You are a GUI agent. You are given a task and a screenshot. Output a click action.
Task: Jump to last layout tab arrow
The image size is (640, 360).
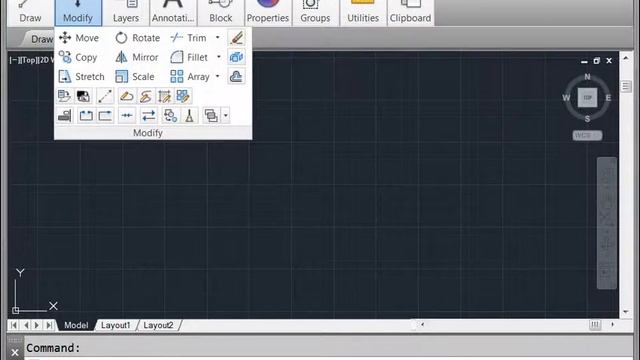click(x=49, y=325)
